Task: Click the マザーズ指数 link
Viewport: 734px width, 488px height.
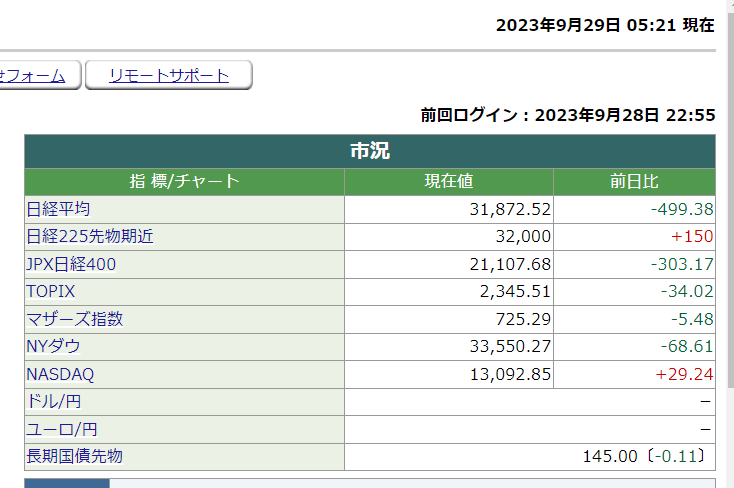Action: (75, 320)
